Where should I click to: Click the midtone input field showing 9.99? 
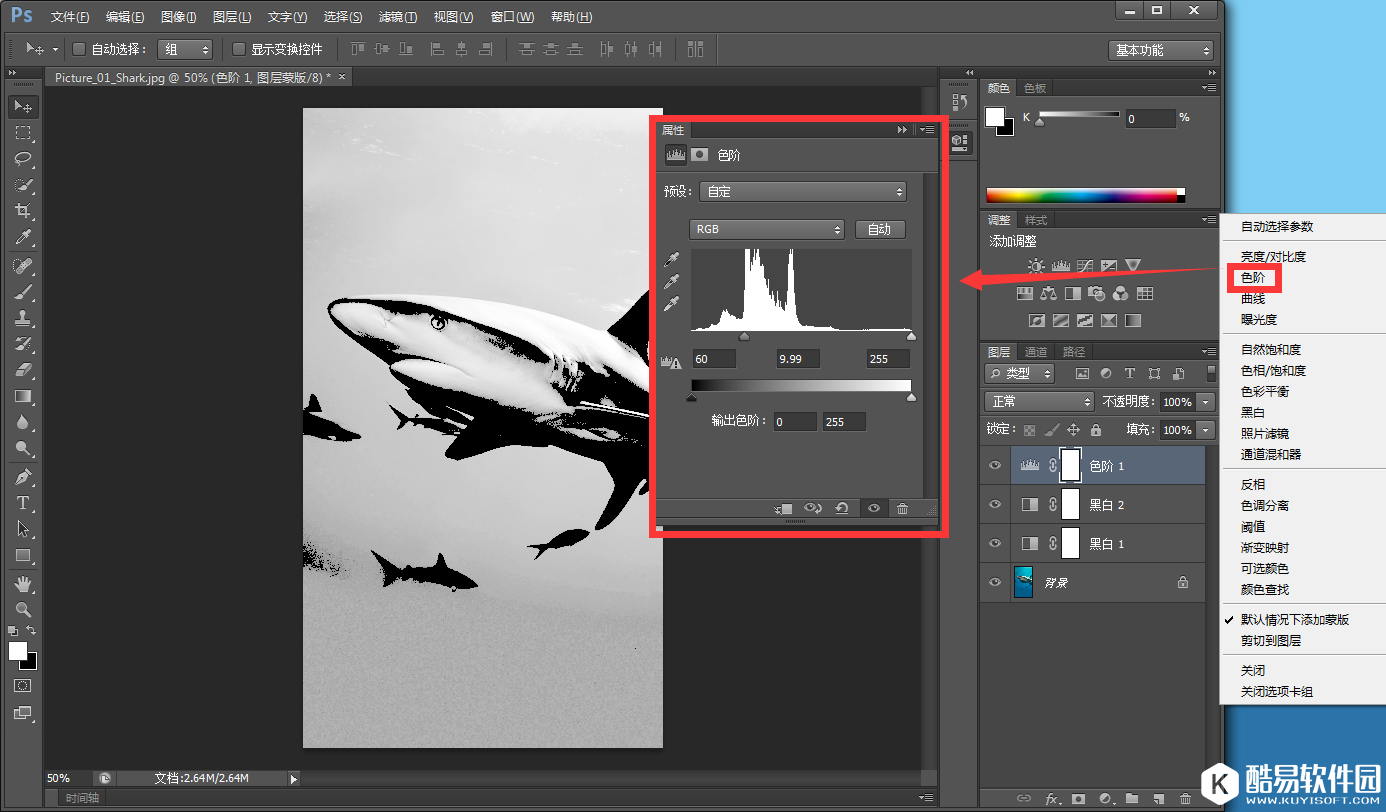797,359
